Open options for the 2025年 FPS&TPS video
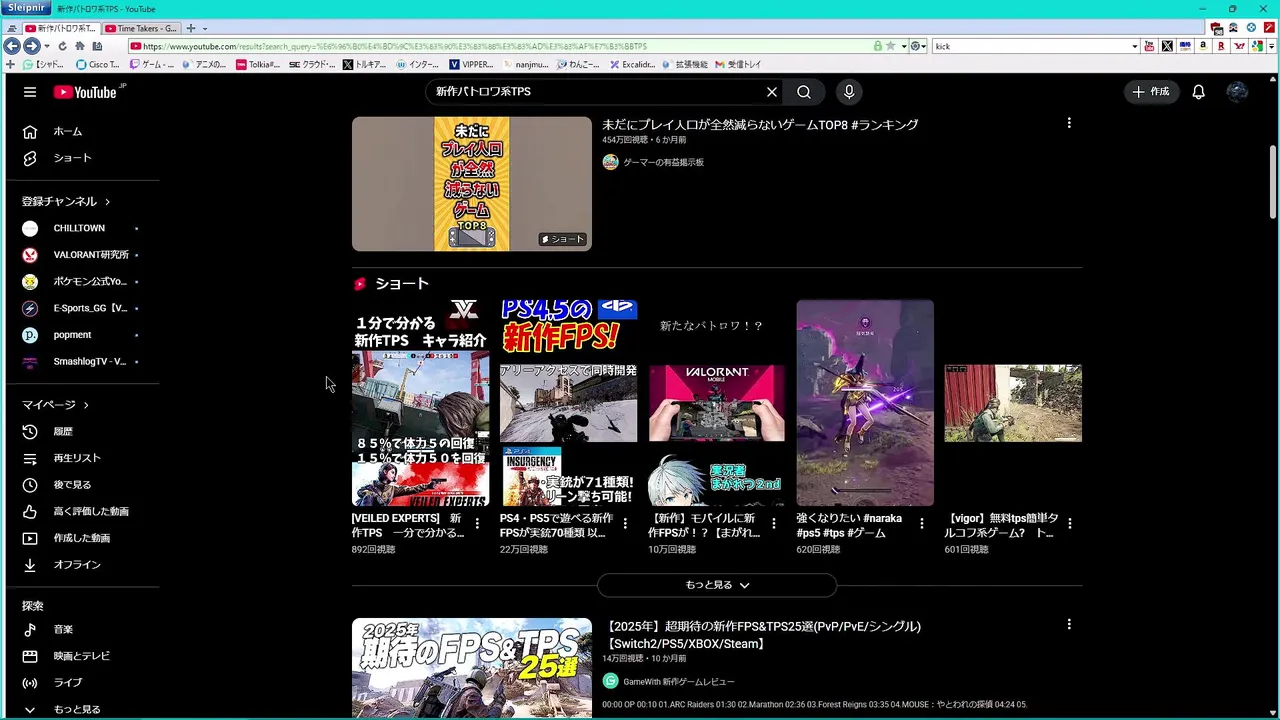The image size is (1280, 720). coord(1069,624)
